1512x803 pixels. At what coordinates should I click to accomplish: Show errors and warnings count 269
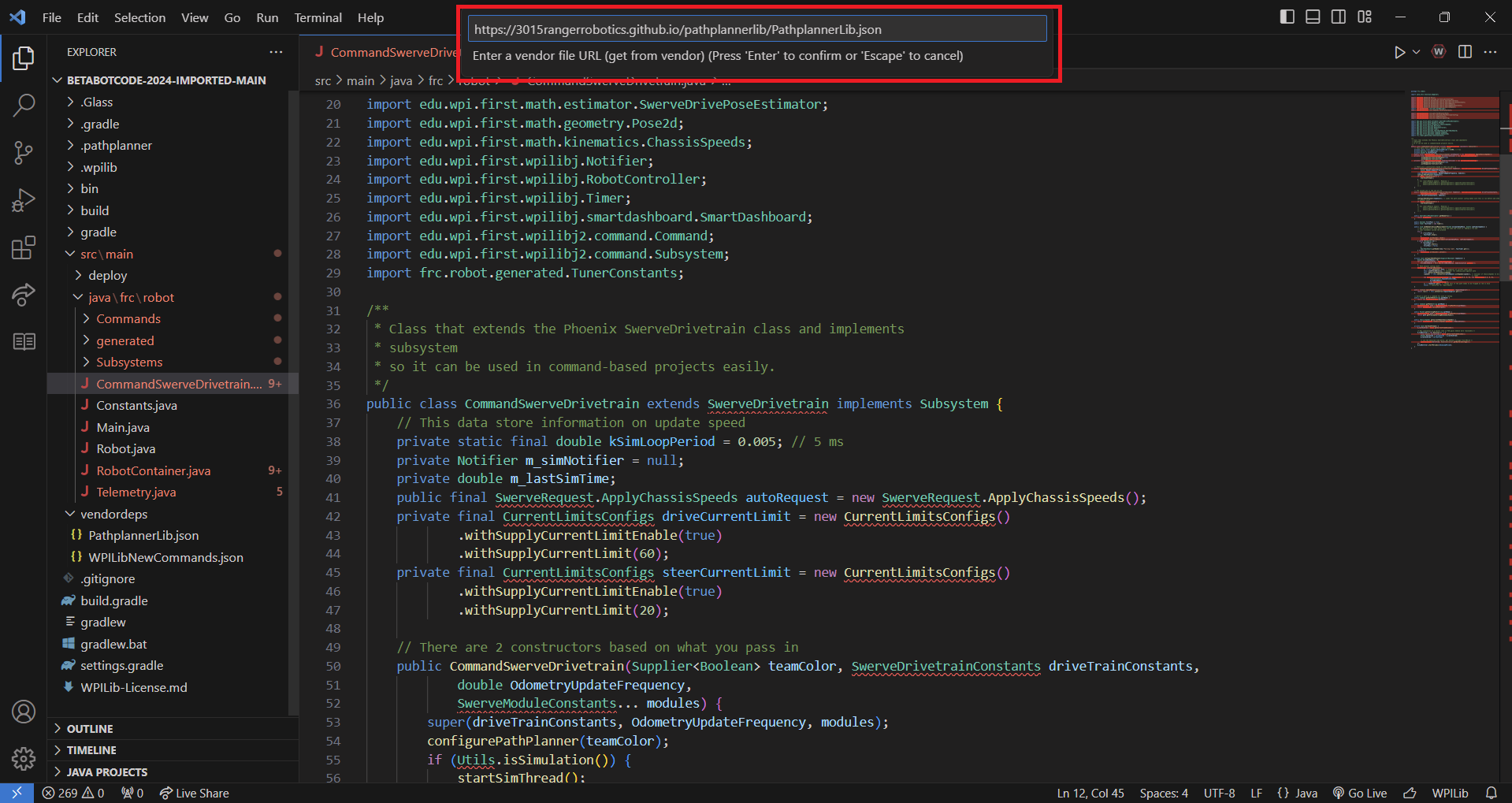coord(73,793)
